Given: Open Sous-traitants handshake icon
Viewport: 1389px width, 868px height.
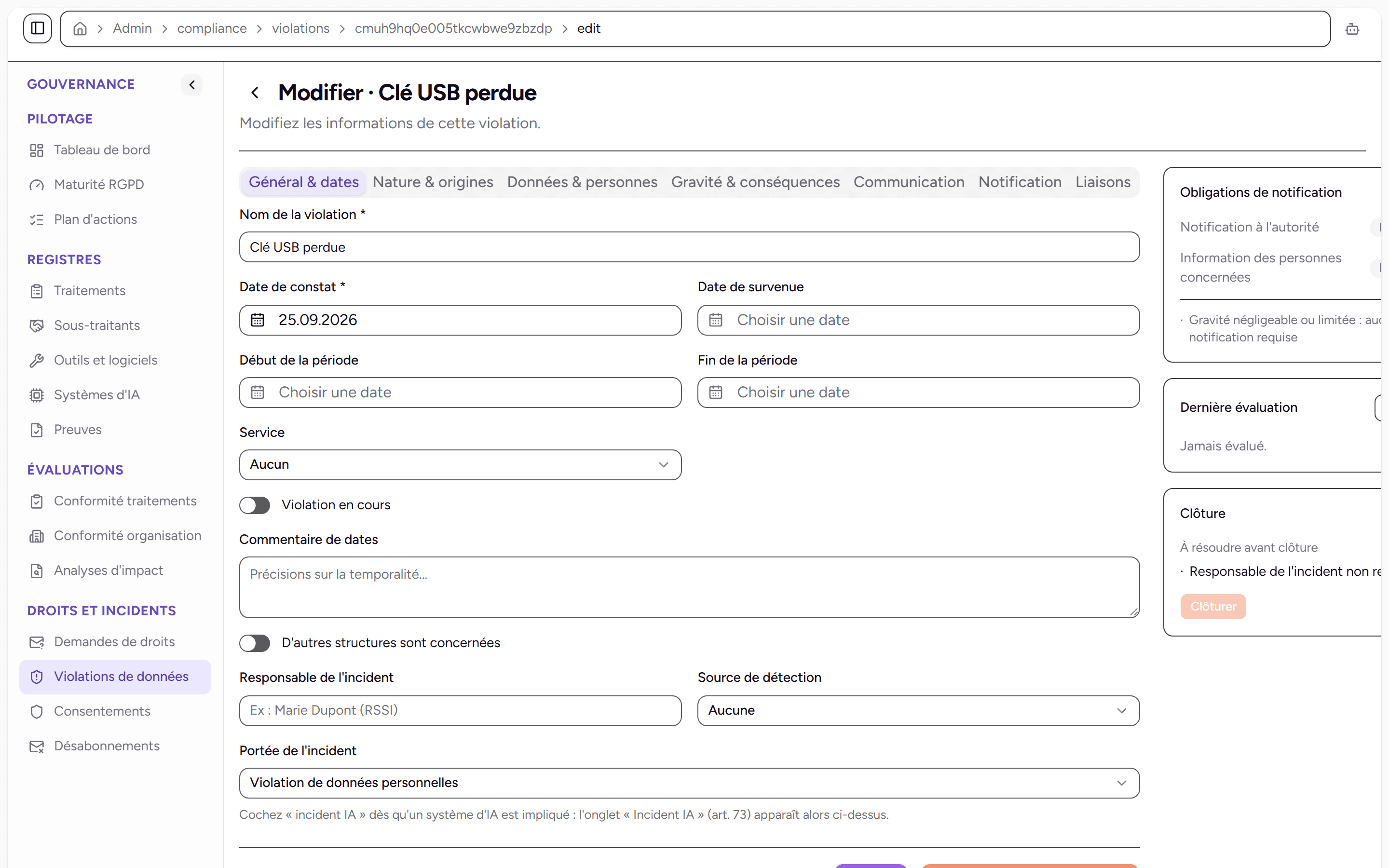Looking at the screenshot, I should click(x=37, y=325).
